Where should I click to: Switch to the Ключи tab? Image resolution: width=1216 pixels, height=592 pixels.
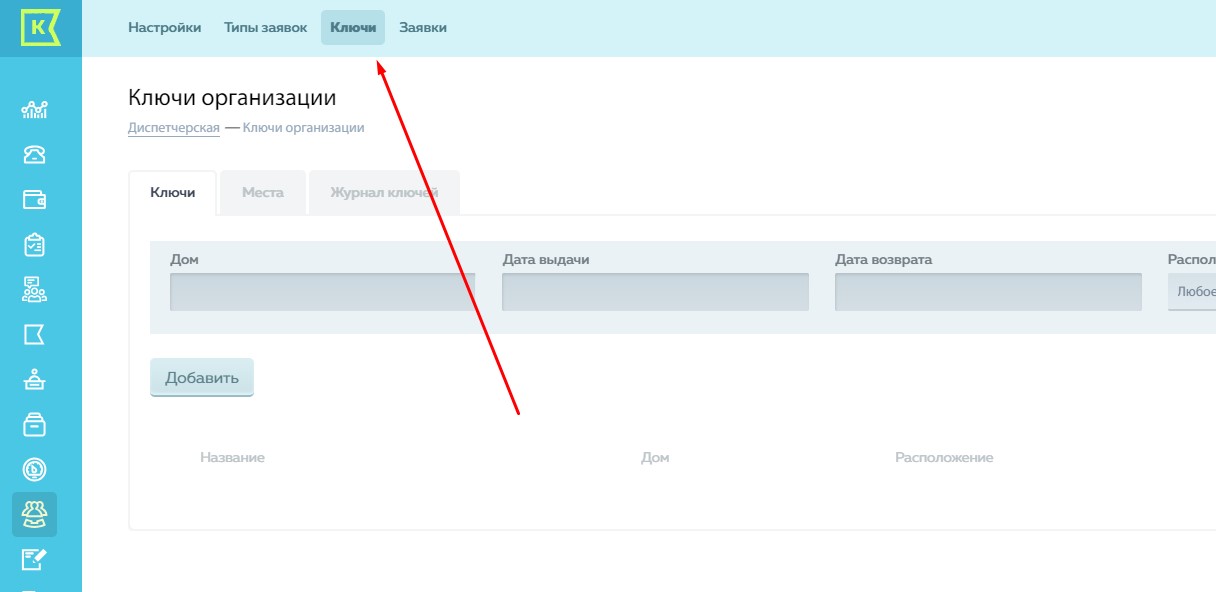click(x=173, y=192)
